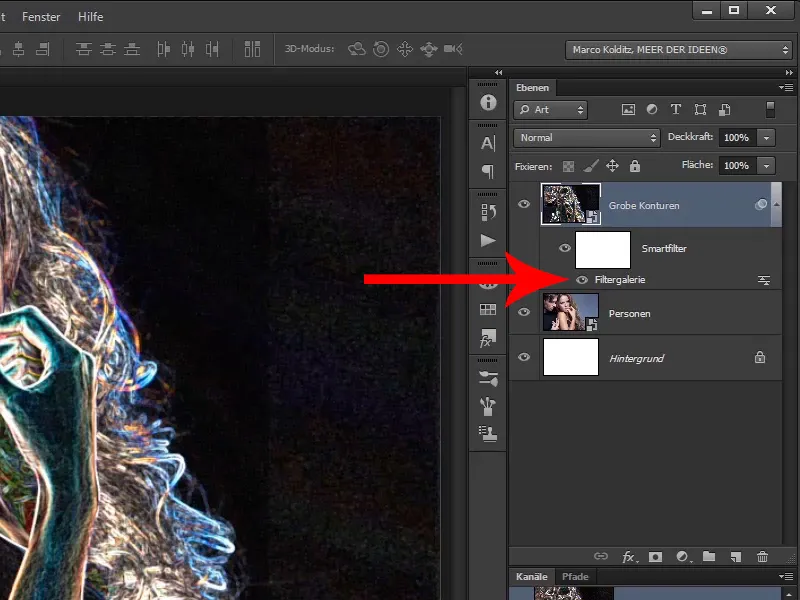Viewport: 800px width, 600px height.
Task: Hide the Smartfilter effects
Action: 565,248
